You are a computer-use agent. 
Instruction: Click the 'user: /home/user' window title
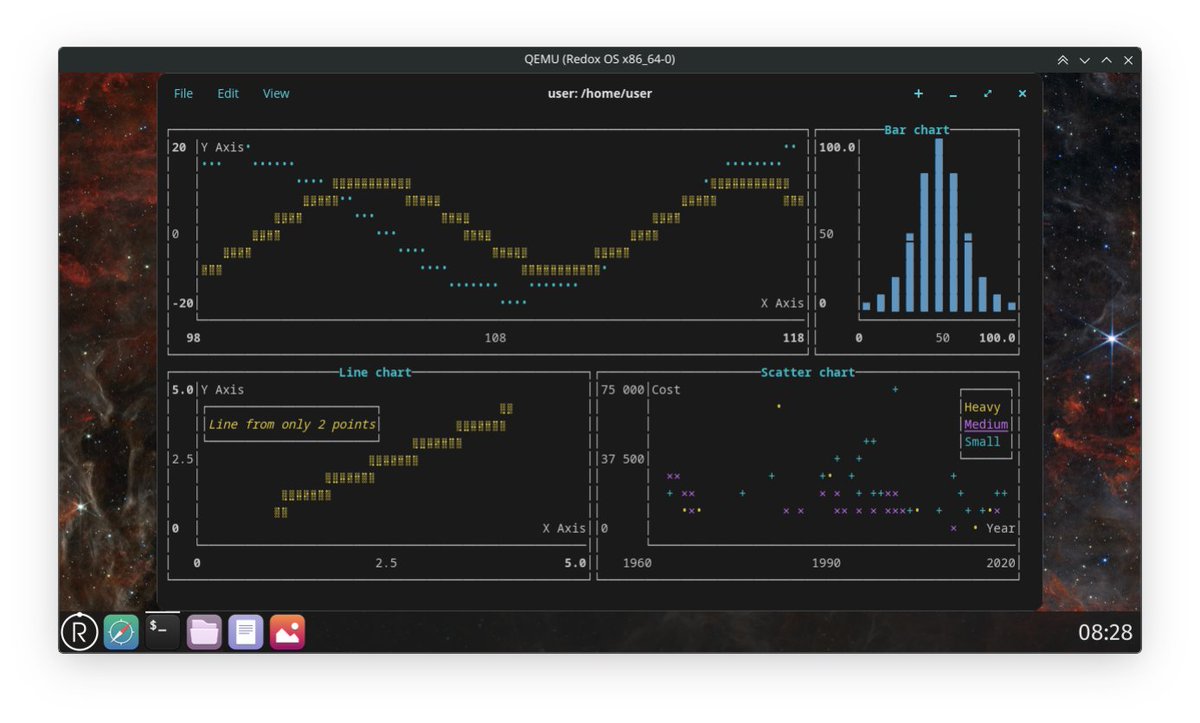tap(600, 93)
